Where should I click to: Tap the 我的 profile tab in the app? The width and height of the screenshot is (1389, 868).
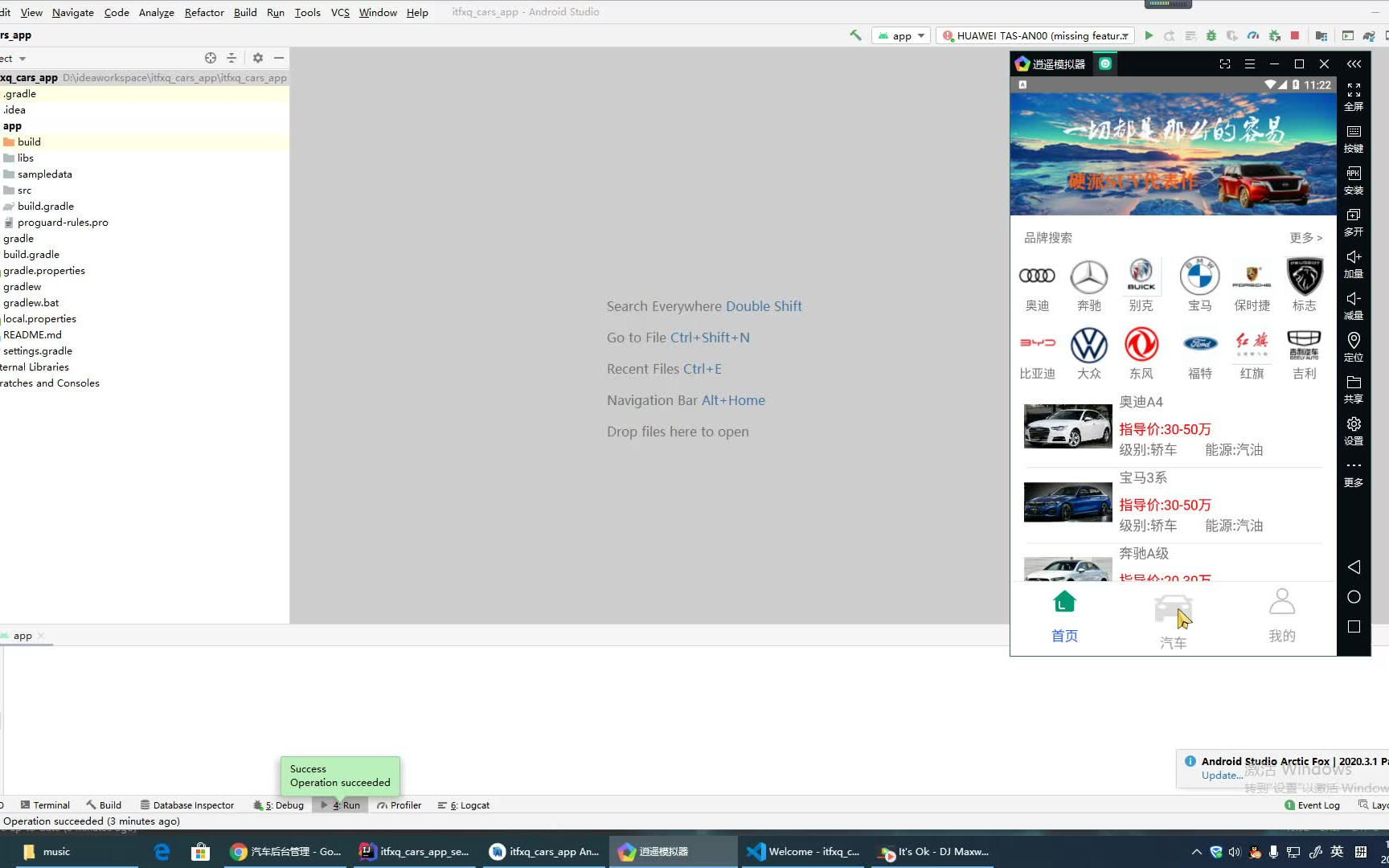1281,617
